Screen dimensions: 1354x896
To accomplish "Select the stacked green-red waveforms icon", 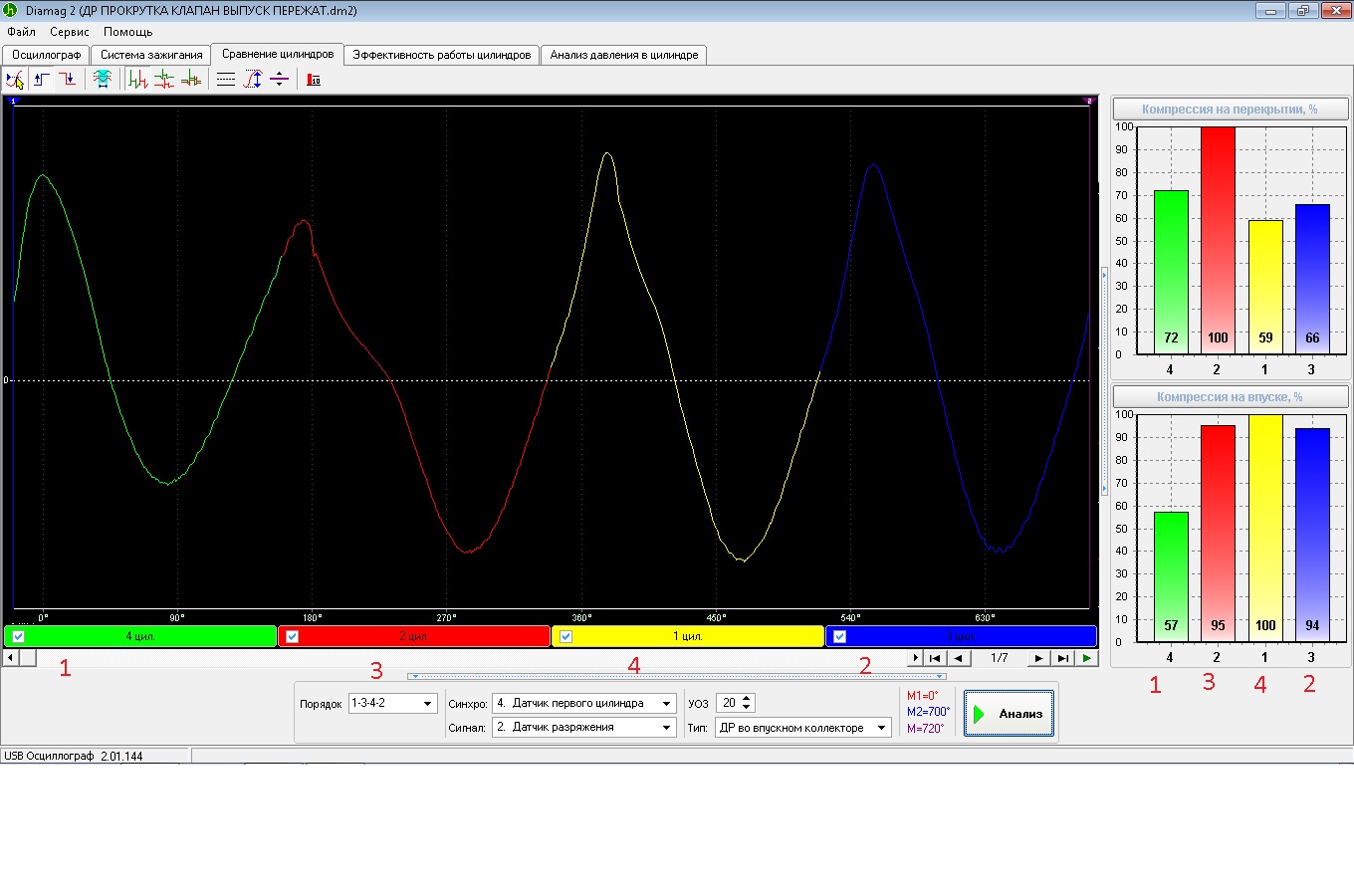I will [x=164, y=80].
